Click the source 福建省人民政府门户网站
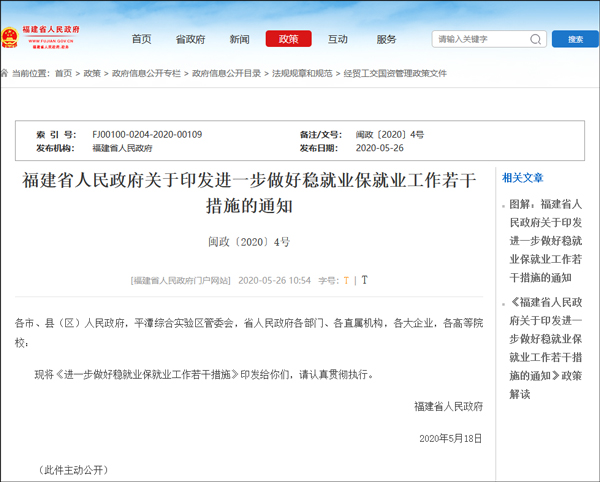Image resolution: width=600 pixels, height=482 pixels. pos(180,280)
